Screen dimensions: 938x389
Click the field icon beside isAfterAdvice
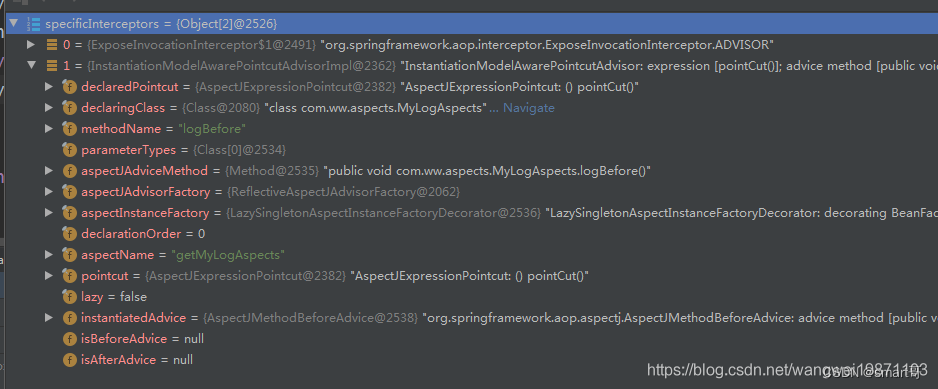click(x=69, y=360)
